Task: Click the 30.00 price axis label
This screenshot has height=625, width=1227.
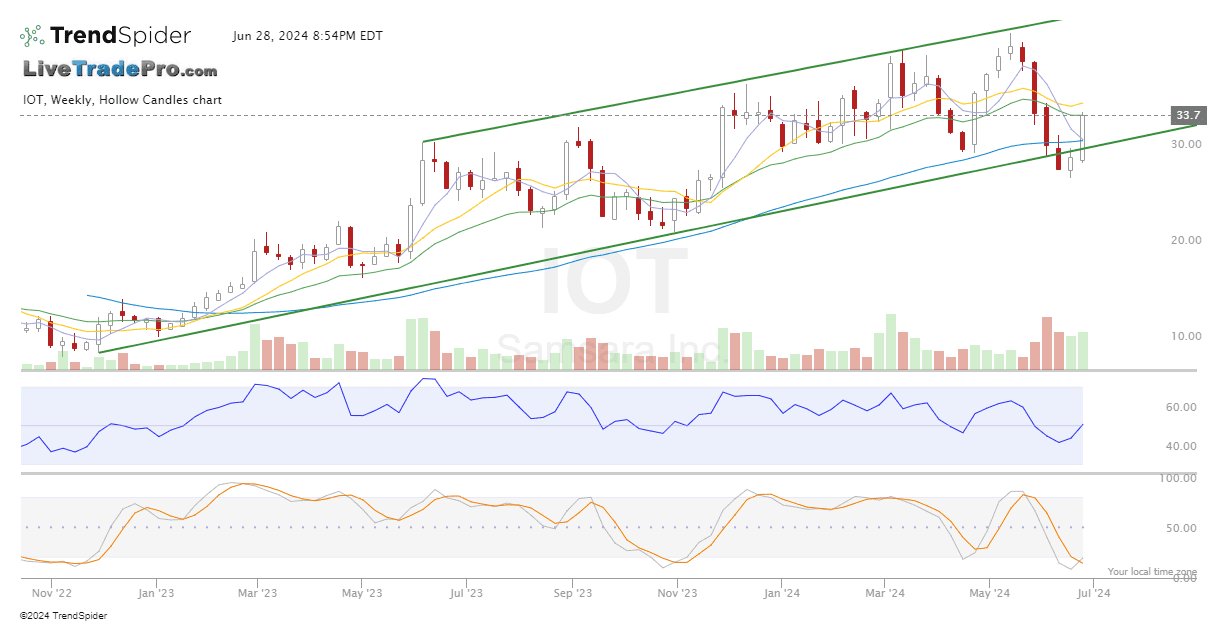Action: 1187,144
